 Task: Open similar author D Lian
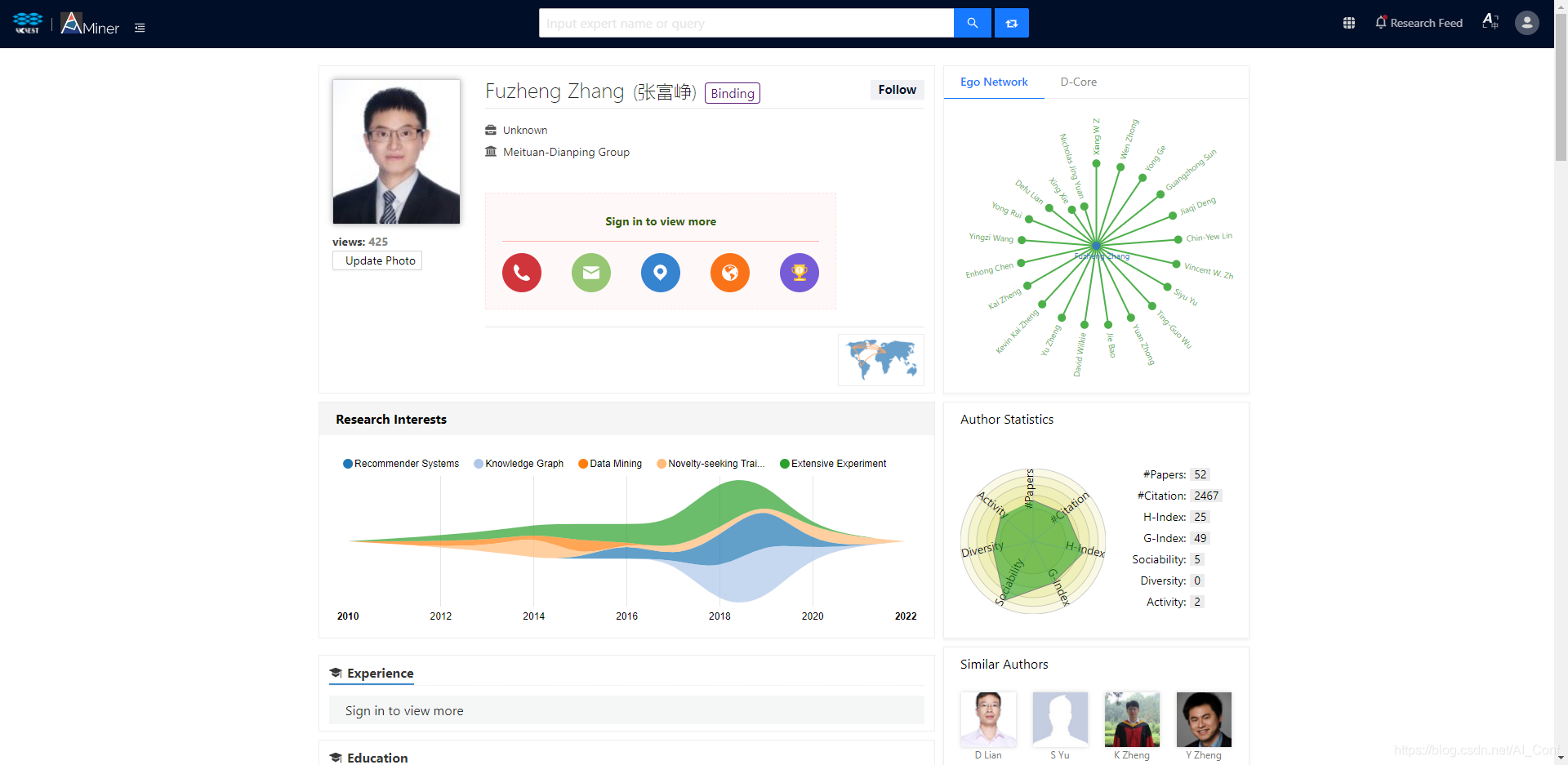click(x=988, y=727)
